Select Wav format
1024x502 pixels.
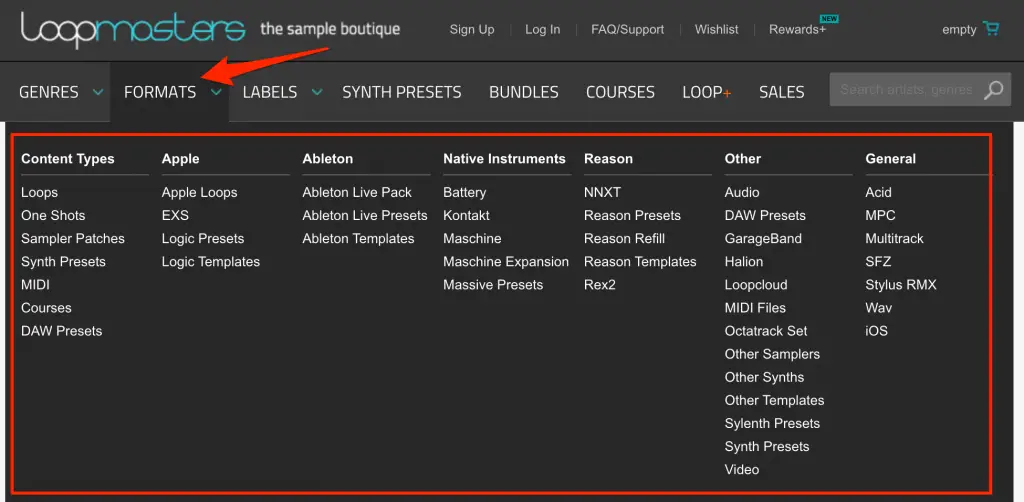pyautogui.click(x=878, y=308)
